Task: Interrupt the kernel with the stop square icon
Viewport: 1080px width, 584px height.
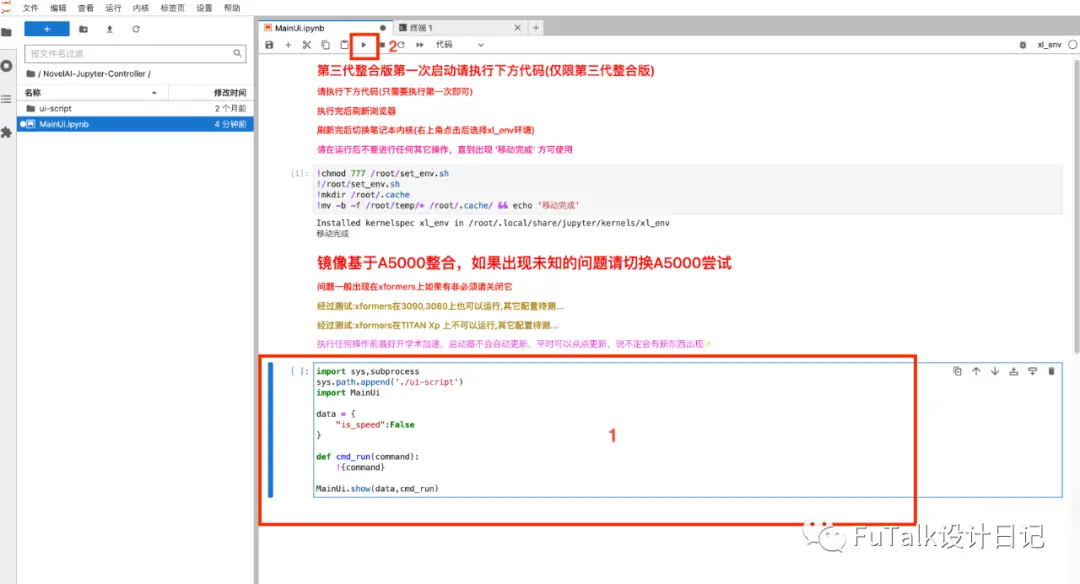Action: 382,45
